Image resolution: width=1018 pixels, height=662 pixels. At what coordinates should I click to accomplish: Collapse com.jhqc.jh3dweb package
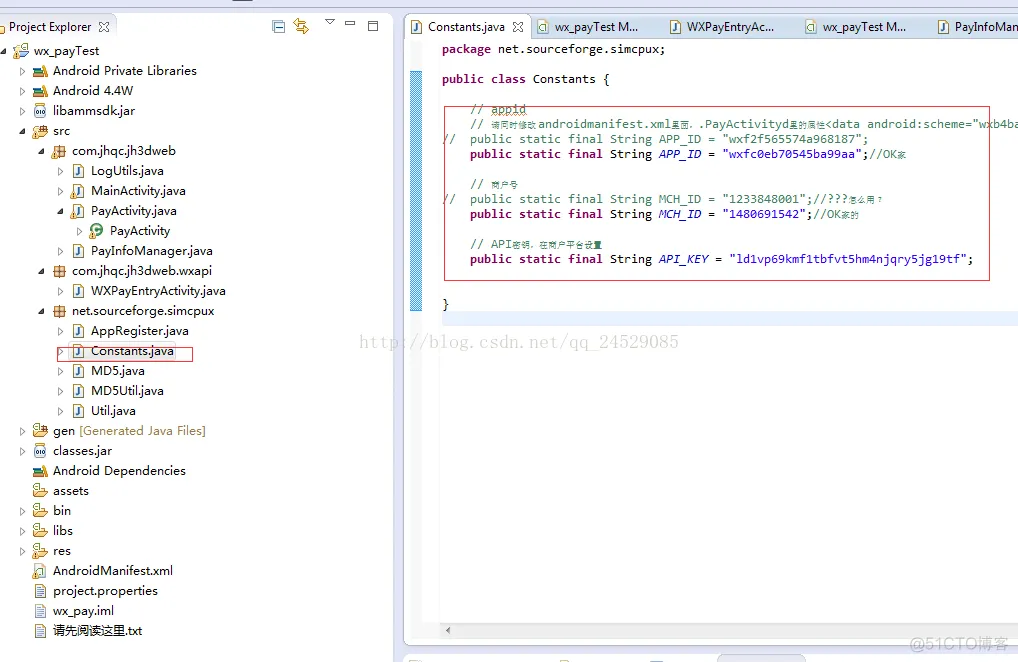tap(42, 151)
